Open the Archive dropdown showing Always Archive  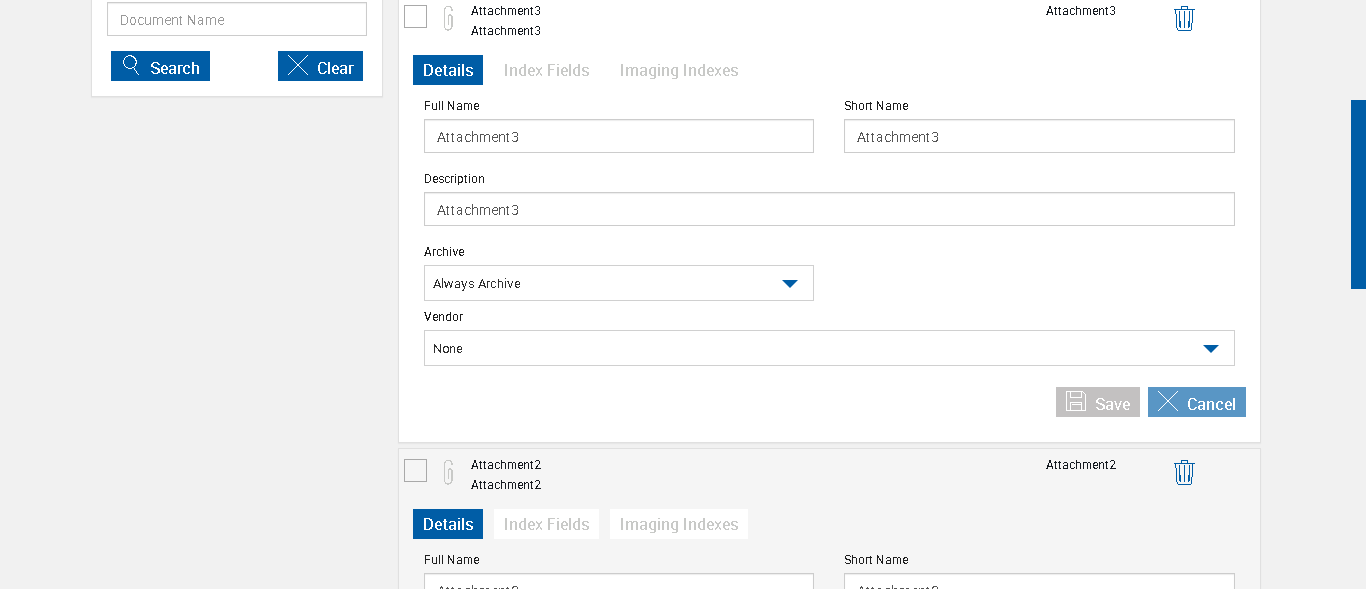pos(618,283)
